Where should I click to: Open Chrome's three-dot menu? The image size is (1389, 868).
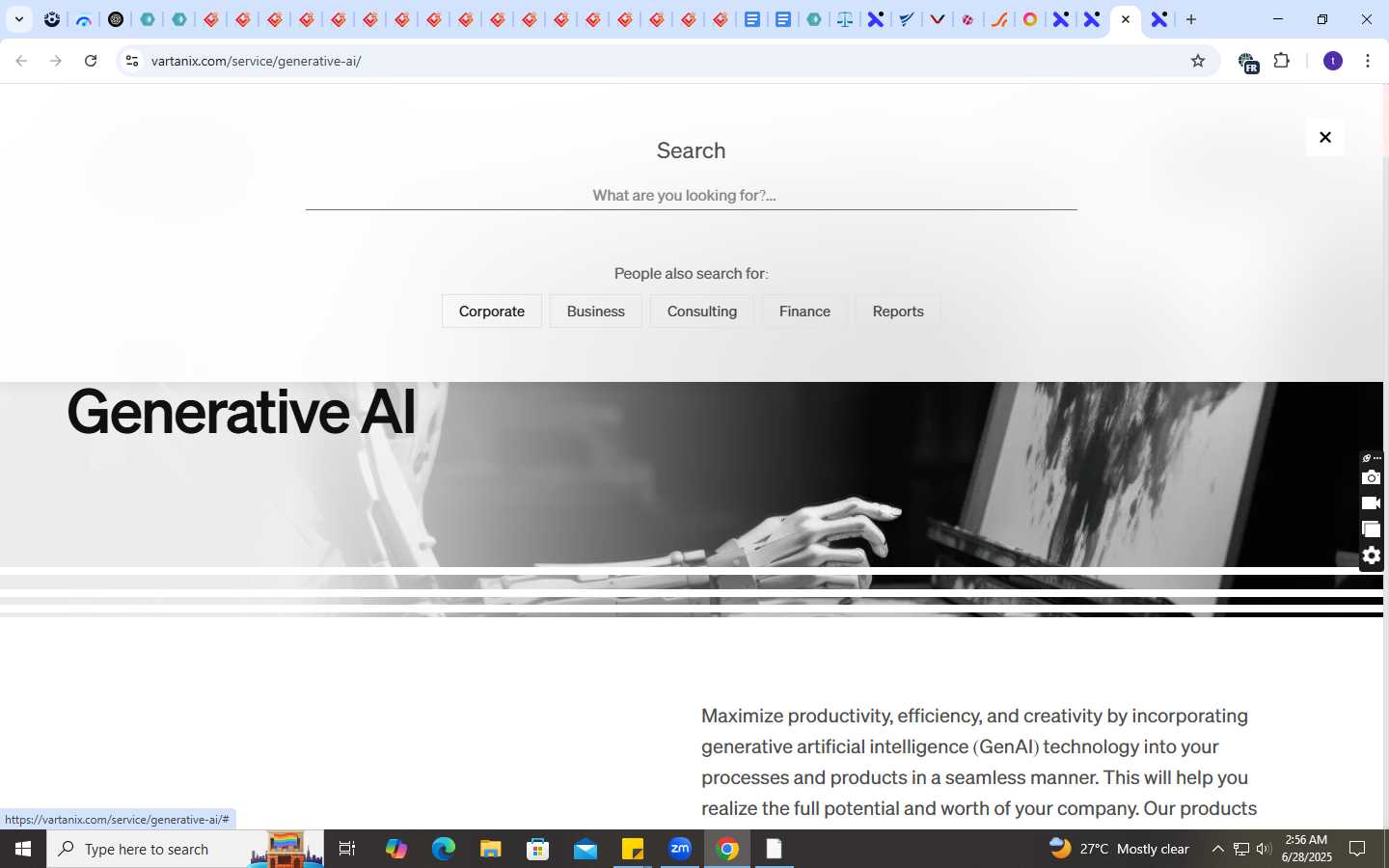point(1368,61)
